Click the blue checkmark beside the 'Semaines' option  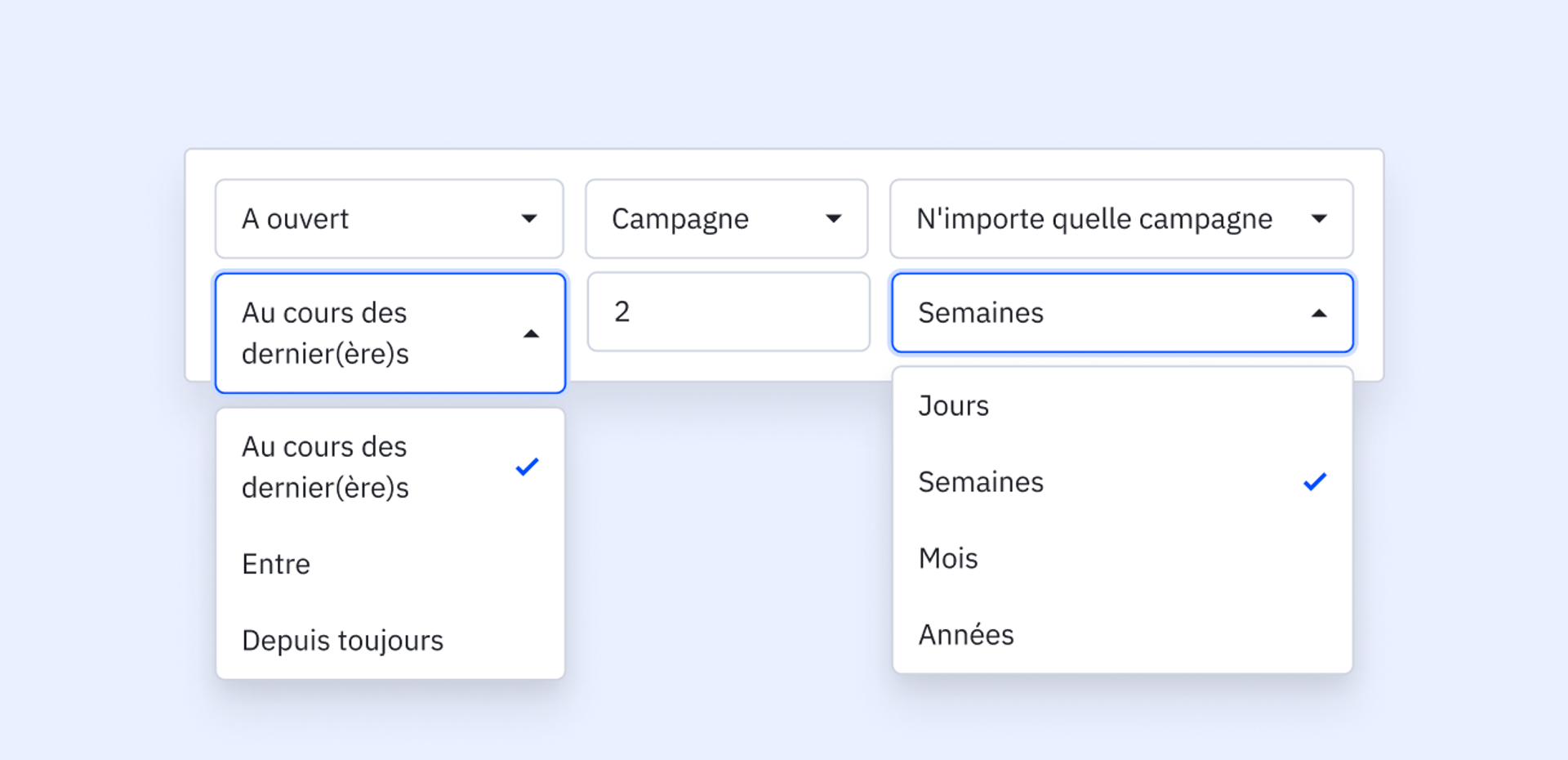click(x=1315, y=481)
